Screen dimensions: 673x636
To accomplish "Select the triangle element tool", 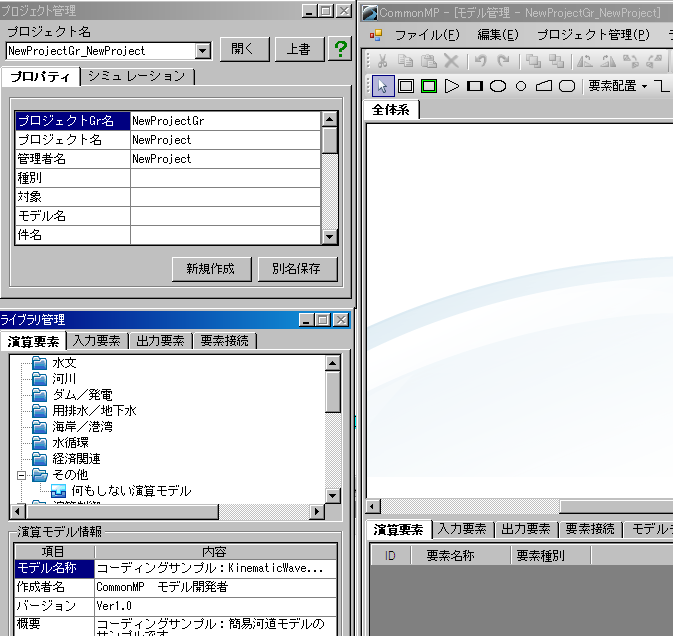I will [x=452, y=86].
